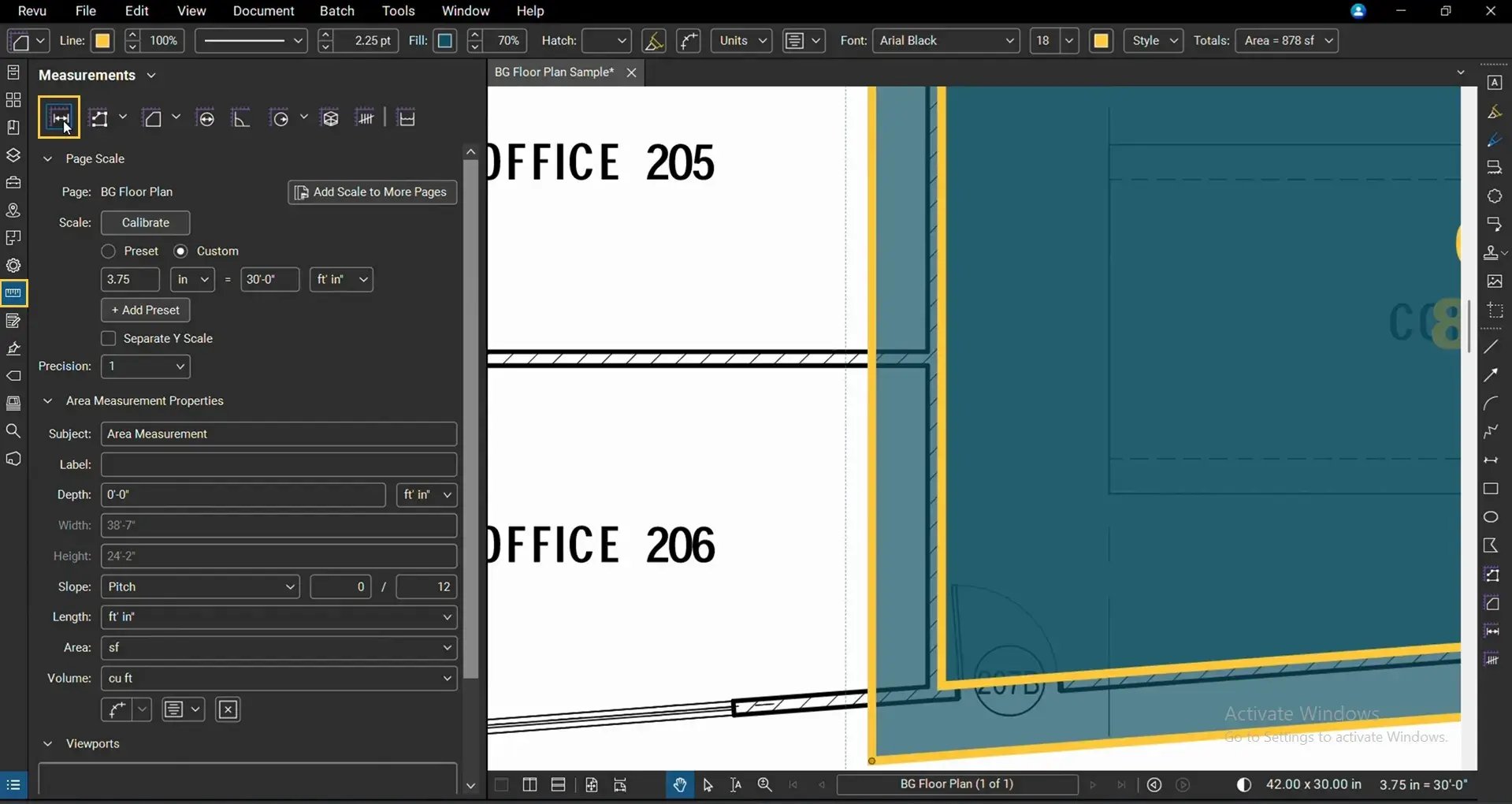Click the Line color swatch
This screenshot has height=804, width=1512.
[x=102, y=41]
